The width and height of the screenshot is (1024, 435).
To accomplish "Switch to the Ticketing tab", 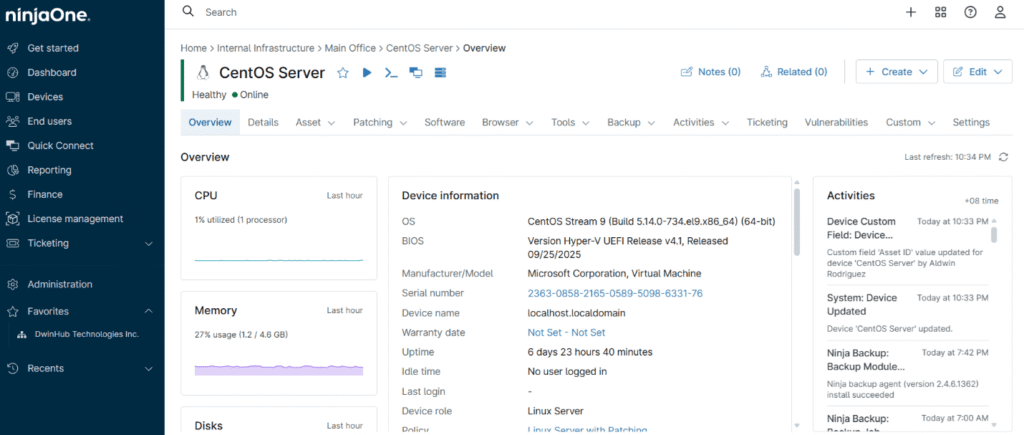I will [x=767, y=122].
